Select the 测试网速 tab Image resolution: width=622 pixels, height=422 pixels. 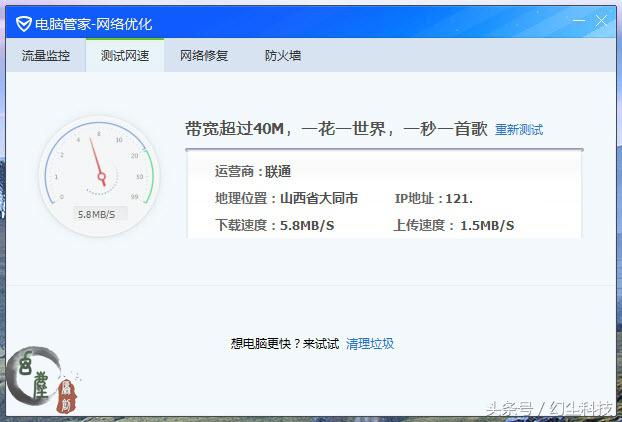(x=125, y=56)
